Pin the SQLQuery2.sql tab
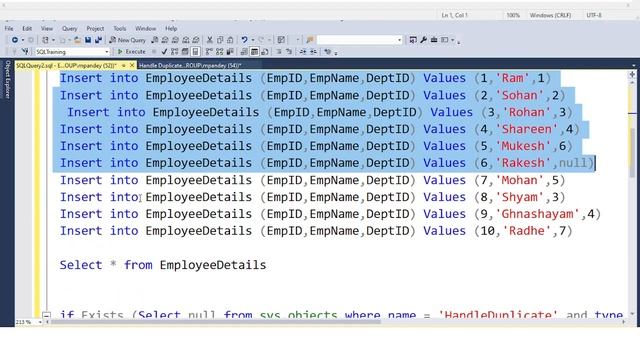 pyautogui.click(x=123, y=65)
